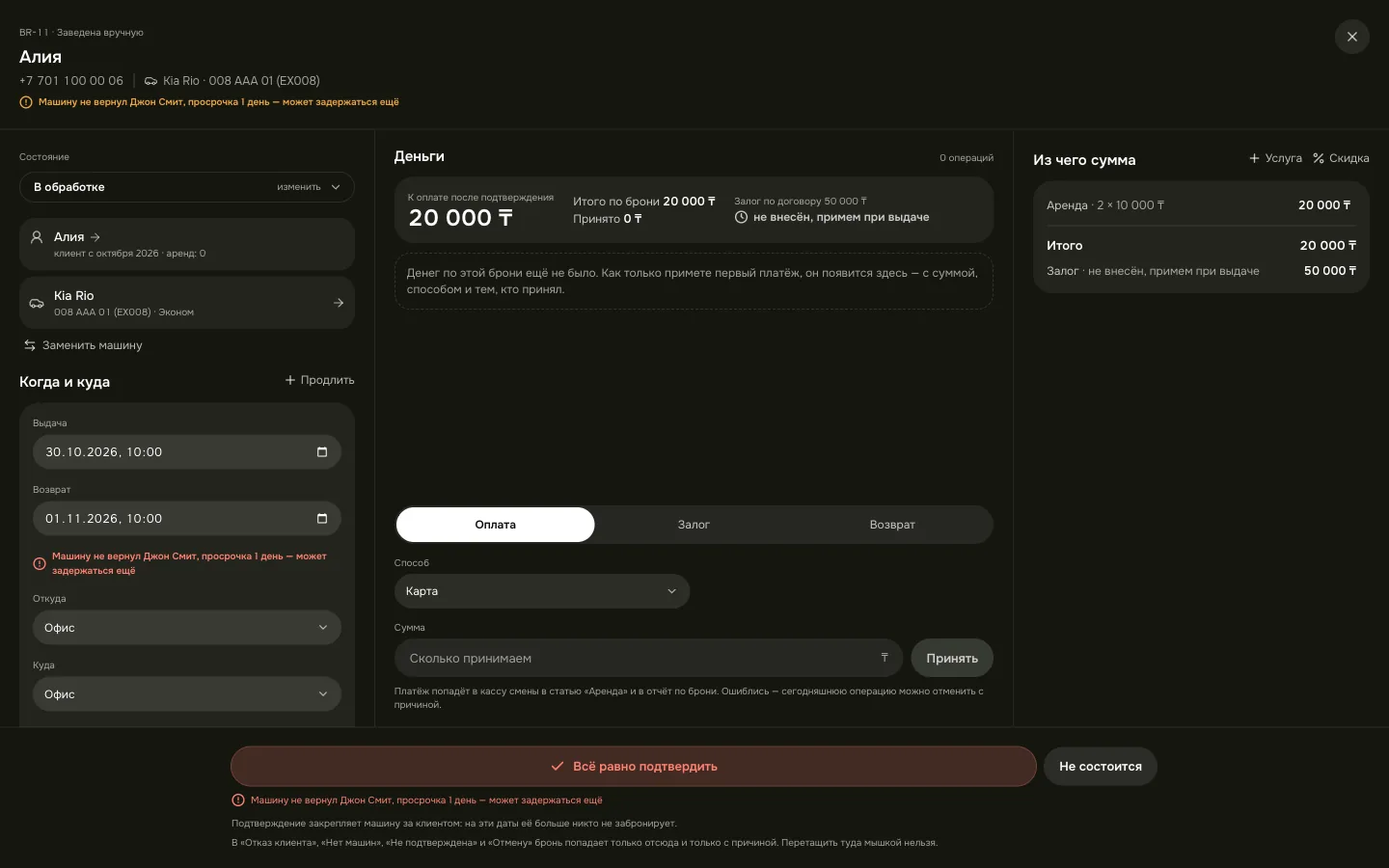This screenshot has width=1389, height=868.
Task: Click the Возврат date field 01.11.2026
Action: point(187,519)
